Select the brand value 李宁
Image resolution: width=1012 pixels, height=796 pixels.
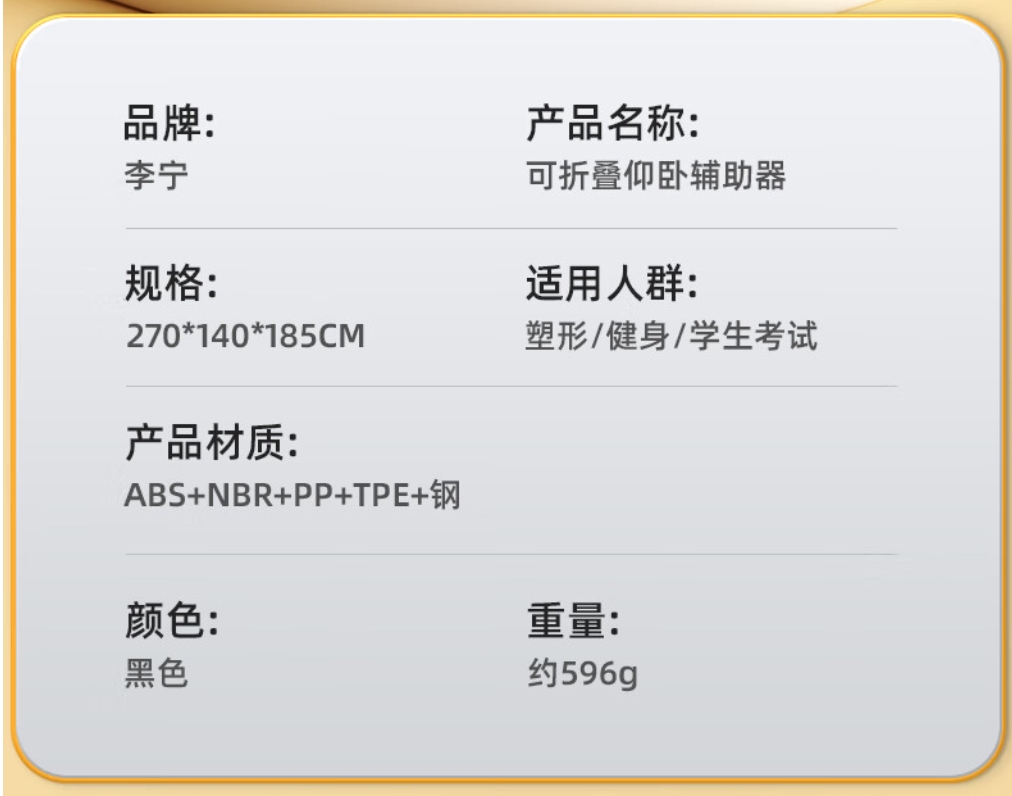pyautogui.click(x=156, y=176)
